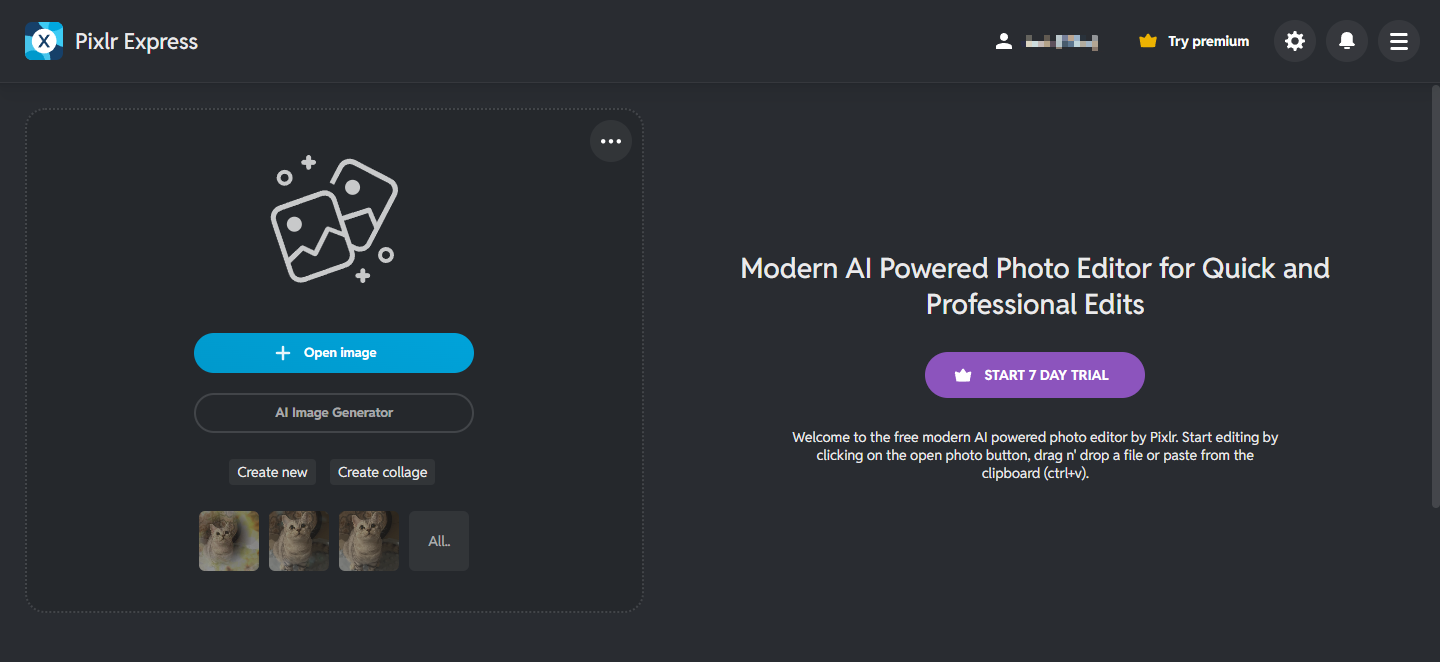Click the crown Try premium icon

[1147, 41]
